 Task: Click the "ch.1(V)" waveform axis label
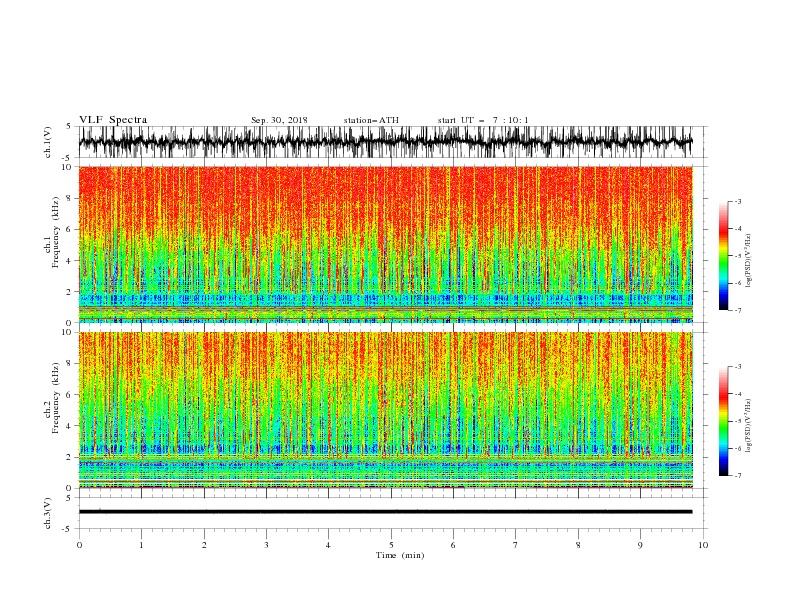pos(48,142)
